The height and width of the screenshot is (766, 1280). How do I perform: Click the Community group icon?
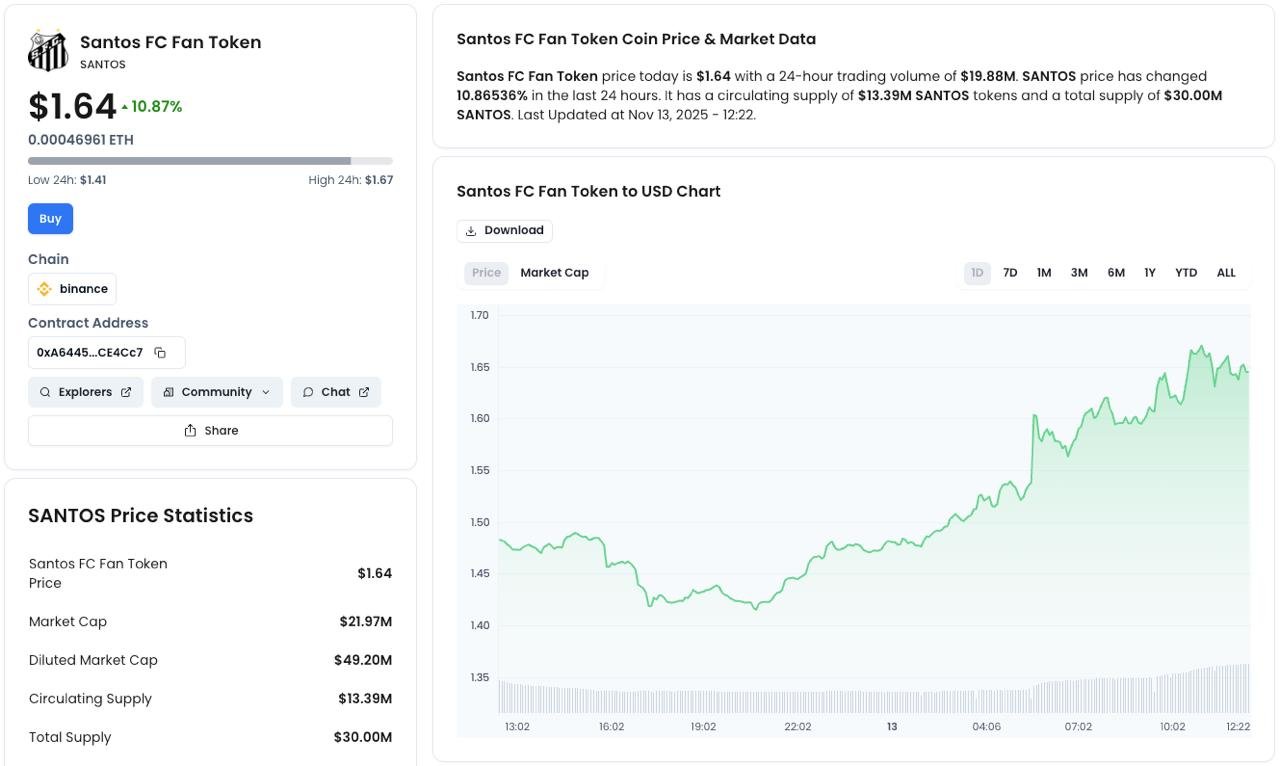[168, 392]
